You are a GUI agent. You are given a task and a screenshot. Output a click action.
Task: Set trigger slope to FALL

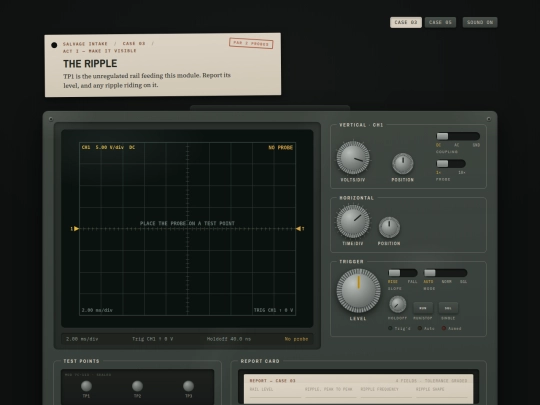point(412,282)
